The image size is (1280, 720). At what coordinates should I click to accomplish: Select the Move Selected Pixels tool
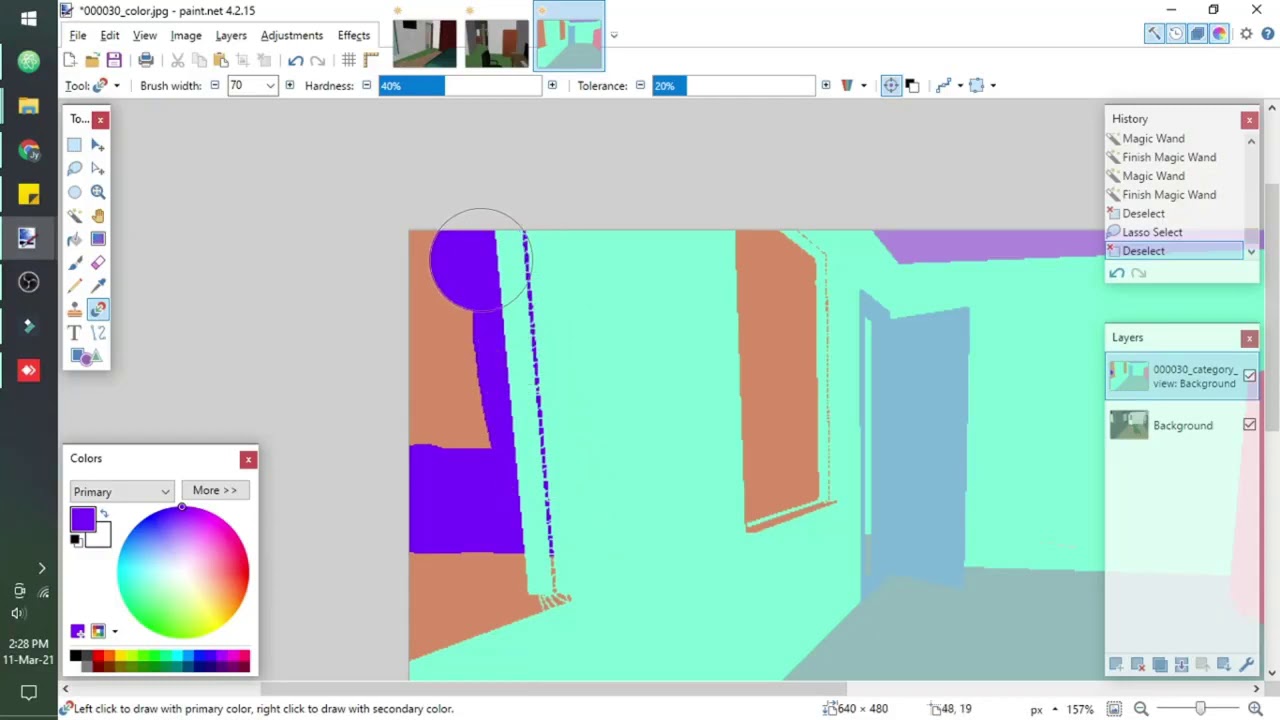tap(98, 145)
